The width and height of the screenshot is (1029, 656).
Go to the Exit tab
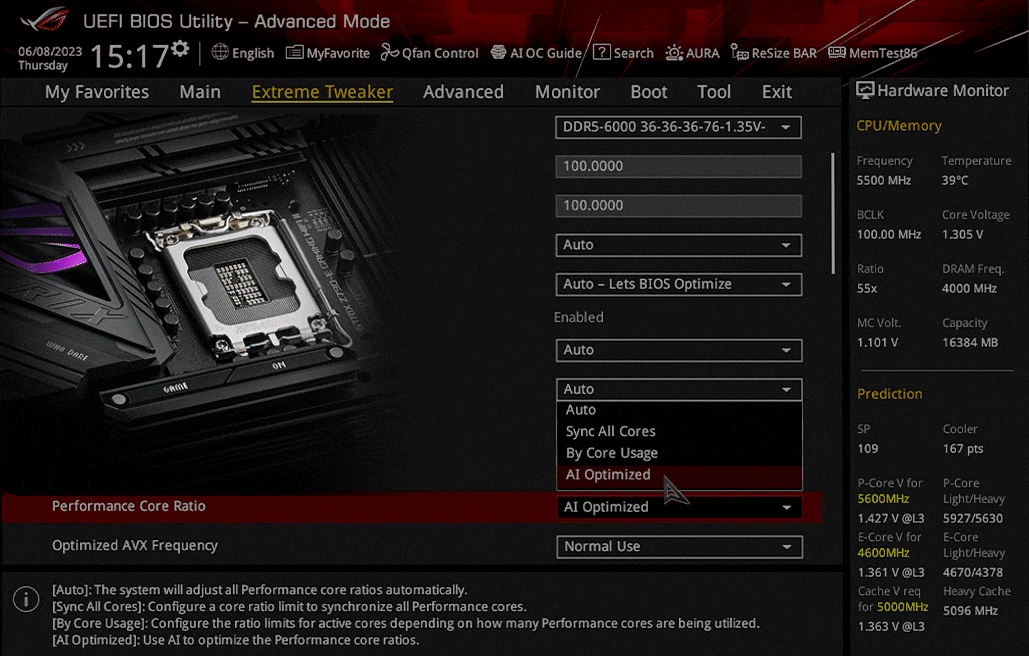pyautogui.click(x=777, y=92)
